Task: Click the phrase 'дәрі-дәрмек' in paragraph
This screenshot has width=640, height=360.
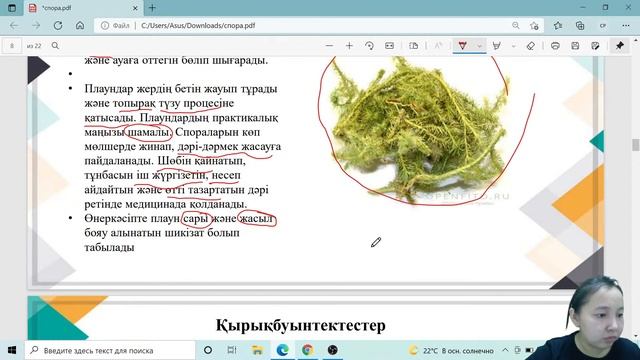Action: (208, 147)
